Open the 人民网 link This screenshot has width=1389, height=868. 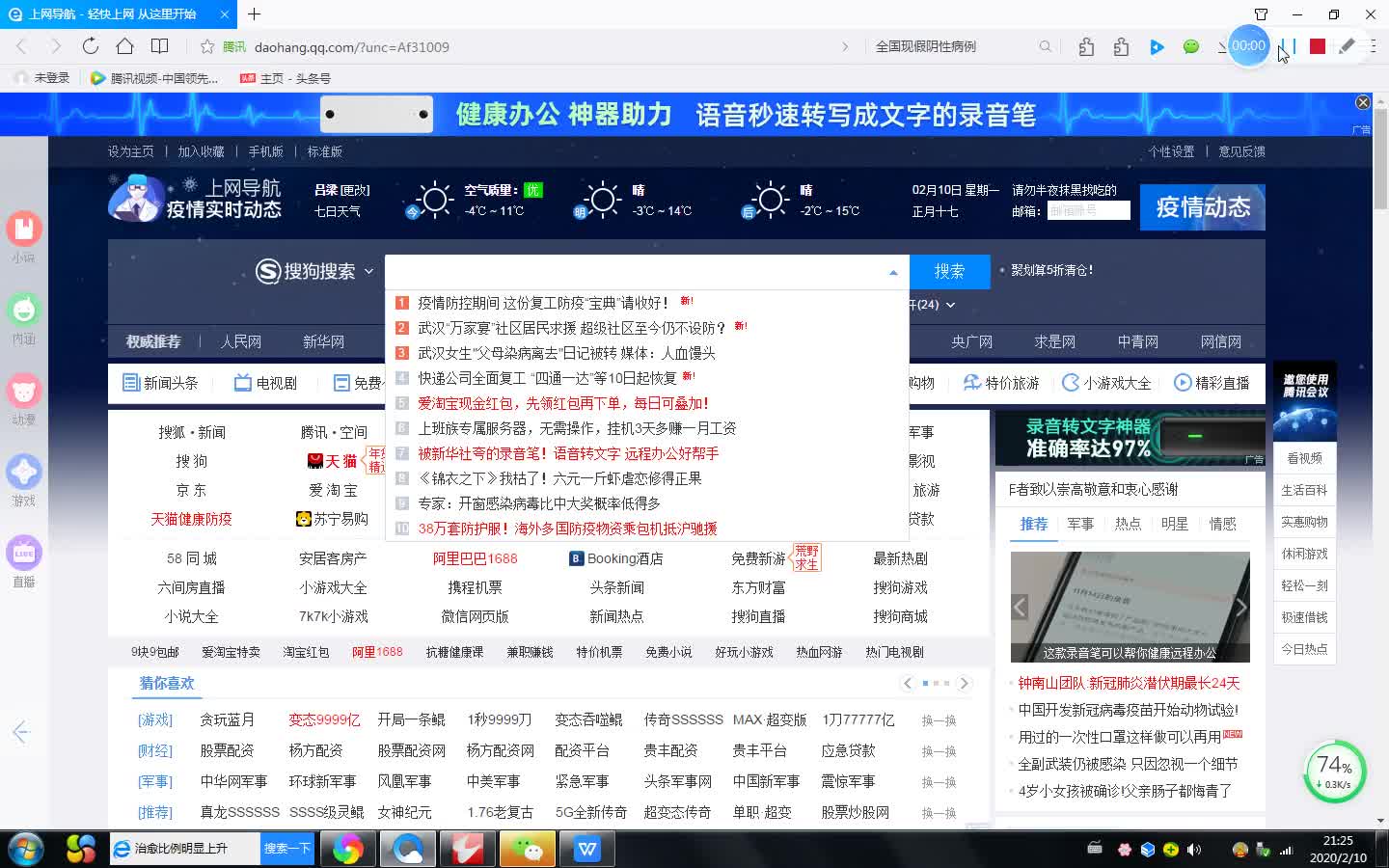click(x=240, y=341)
